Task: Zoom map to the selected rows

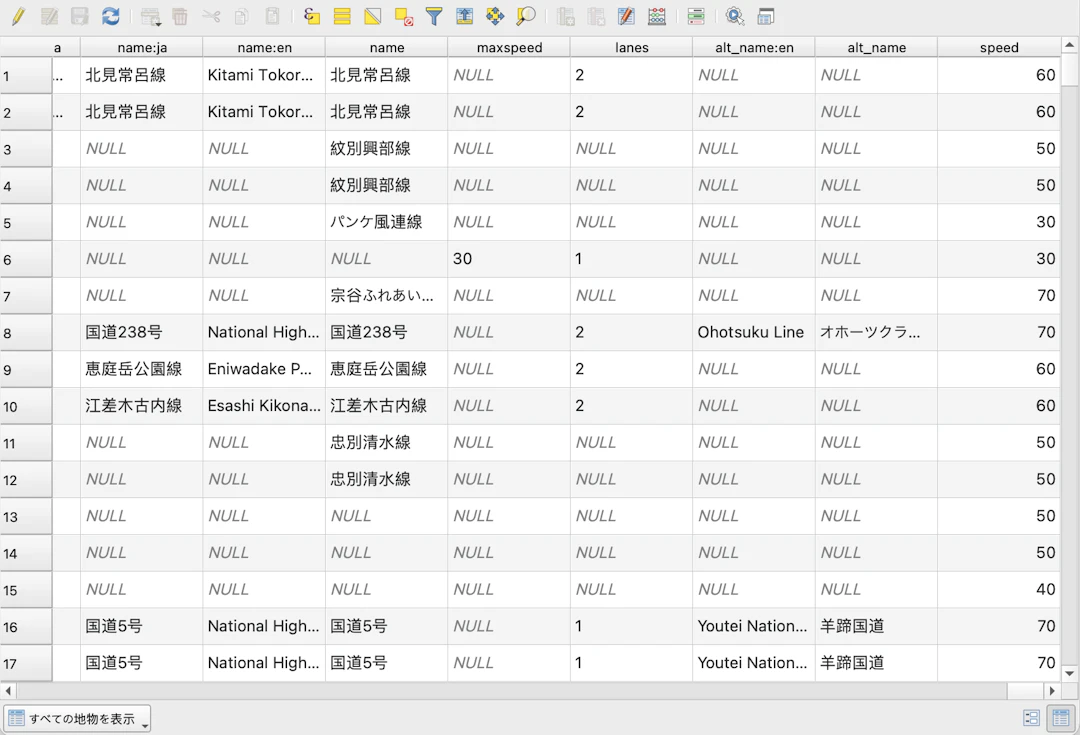Action: (526, 16)
